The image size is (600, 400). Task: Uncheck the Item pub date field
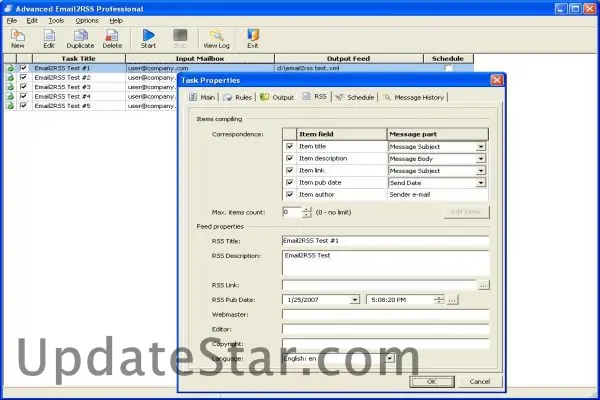point(290,182)
